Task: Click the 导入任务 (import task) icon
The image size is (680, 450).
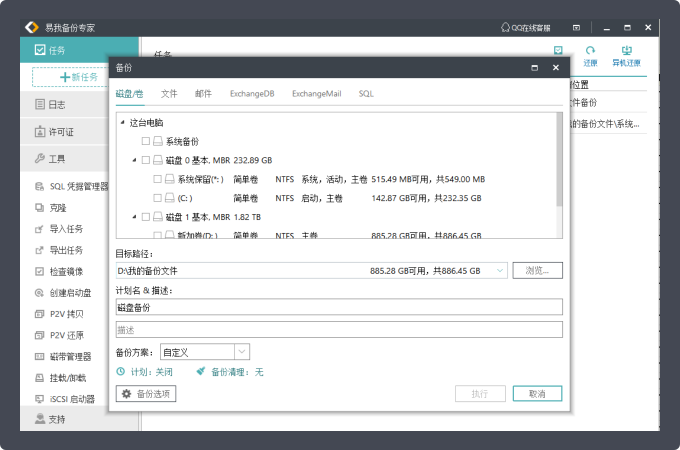Action: pos(39,228)
